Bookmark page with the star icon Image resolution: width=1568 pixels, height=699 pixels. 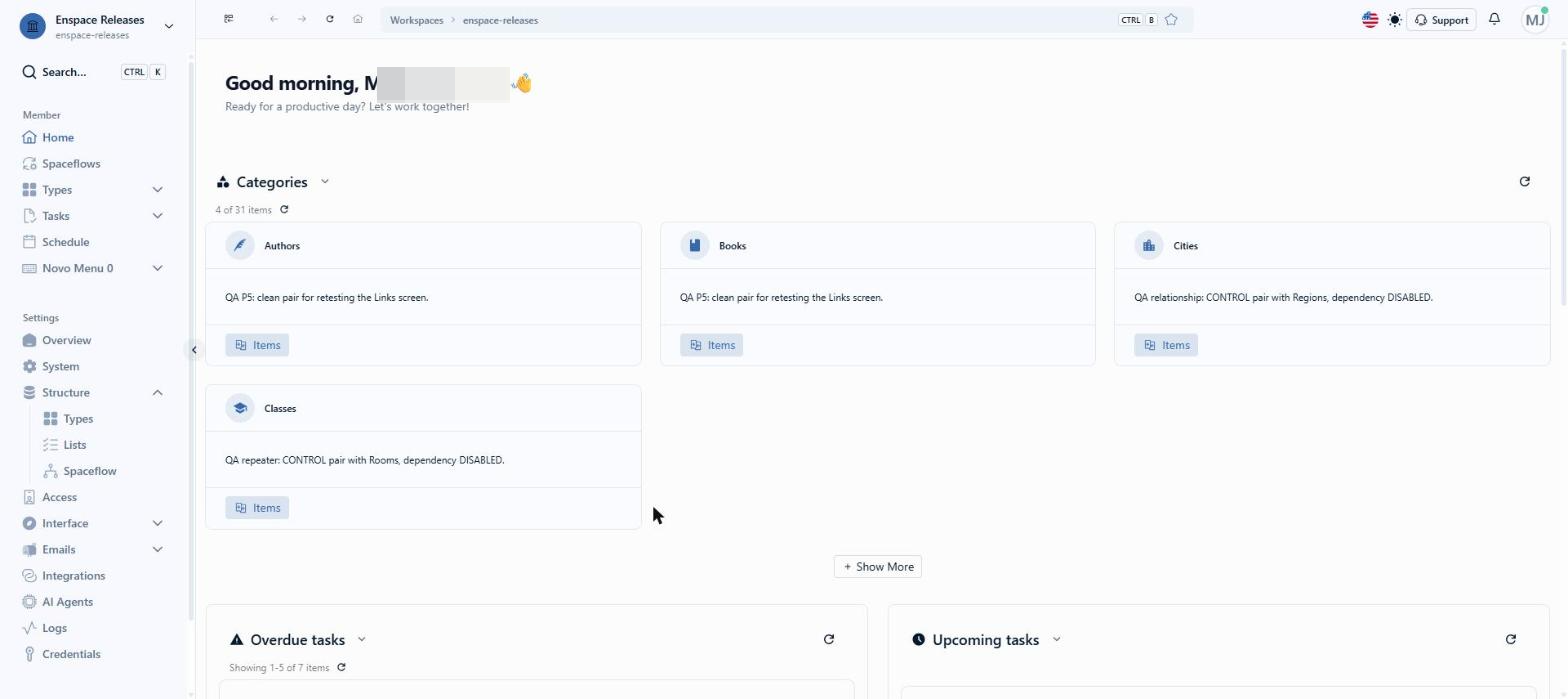[x=1171, y=20]
